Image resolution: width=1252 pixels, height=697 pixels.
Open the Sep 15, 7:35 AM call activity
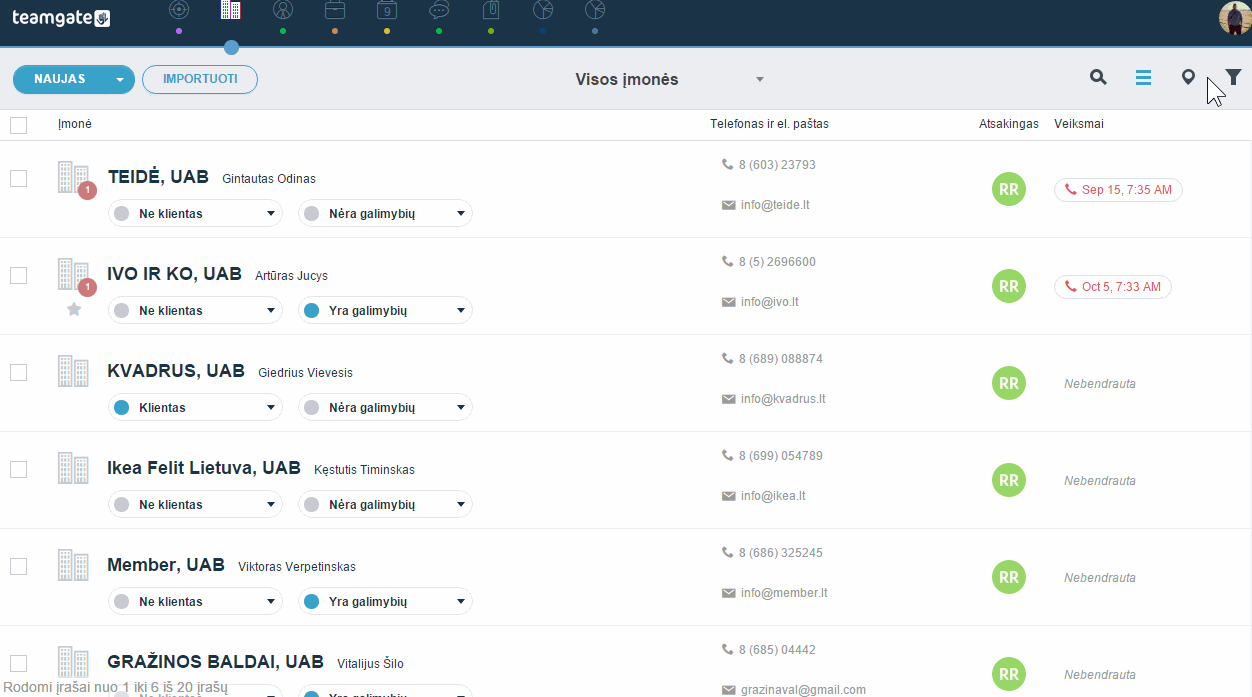point(1118,190)
